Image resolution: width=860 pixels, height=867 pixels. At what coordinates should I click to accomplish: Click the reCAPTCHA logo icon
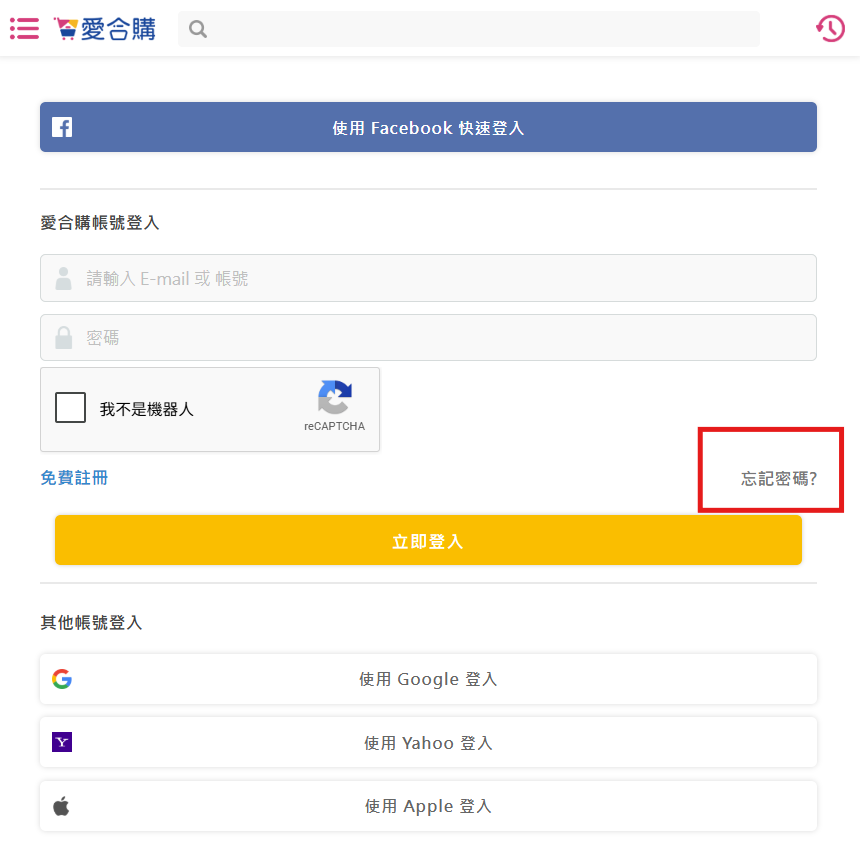[x=335, y=397]
